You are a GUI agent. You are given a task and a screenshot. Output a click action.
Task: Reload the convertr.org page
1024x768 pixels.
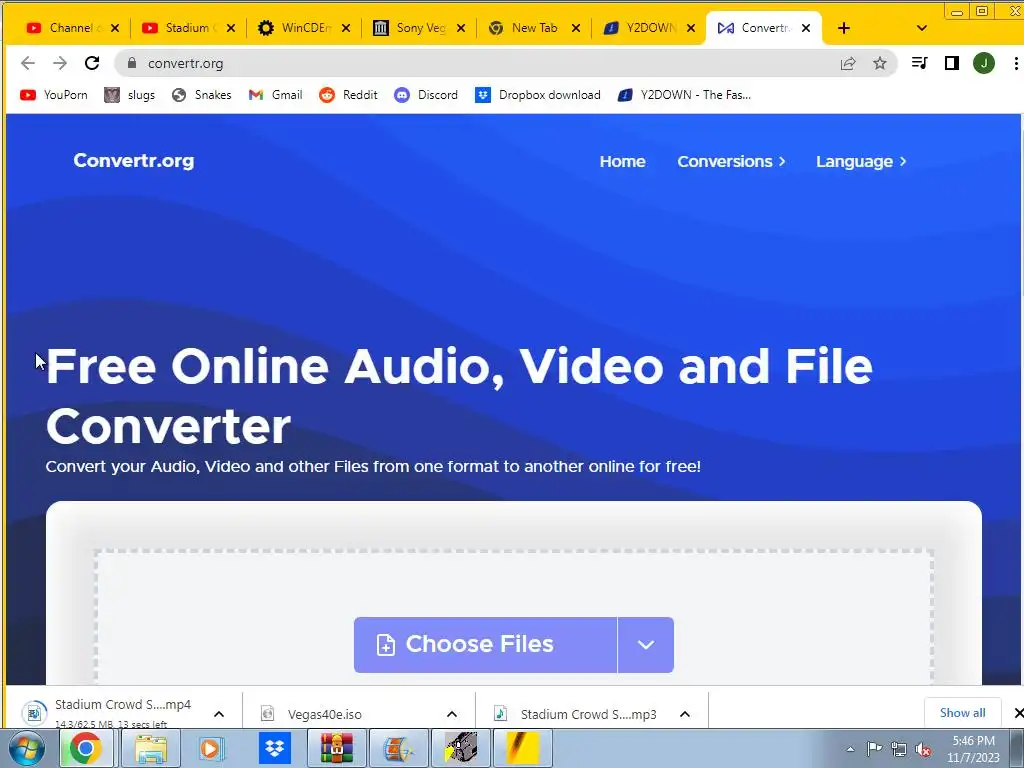(92, 63)
